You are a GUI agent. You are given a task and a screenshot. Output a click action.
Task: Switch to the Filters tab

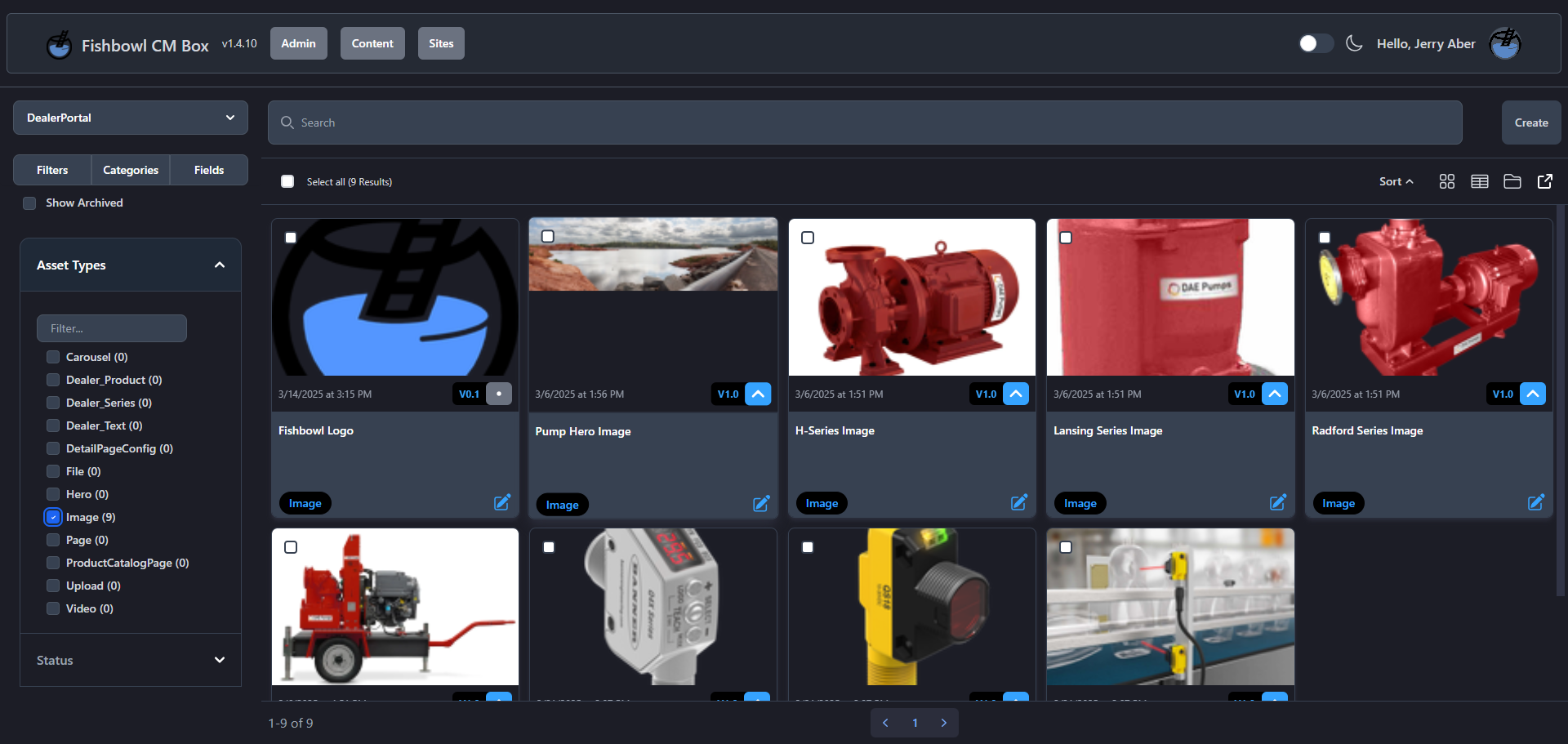pyautogui.click(x=52, y=170)
